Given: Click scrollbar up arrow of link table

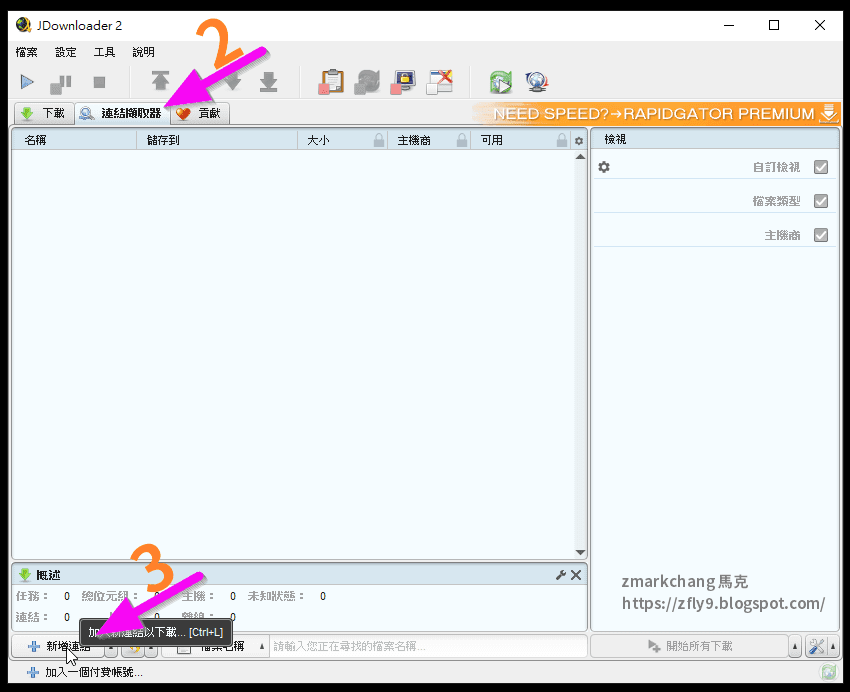Looking at the screenshot, I should 580,157.
